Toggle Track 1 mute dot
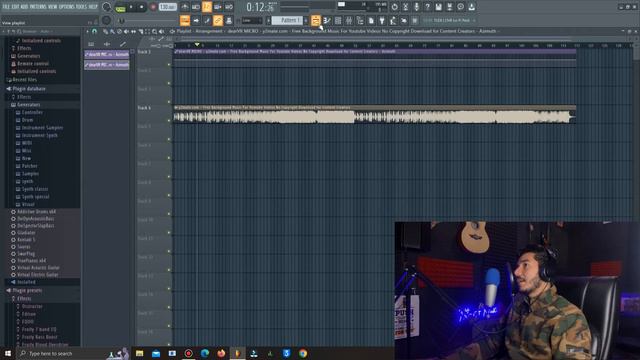The image size is (640, 360). [x=169, y=64]
